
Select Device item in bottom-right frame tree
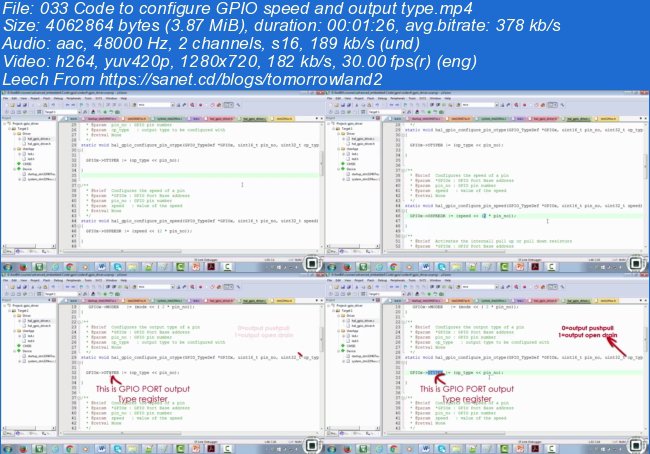[351, 351]
